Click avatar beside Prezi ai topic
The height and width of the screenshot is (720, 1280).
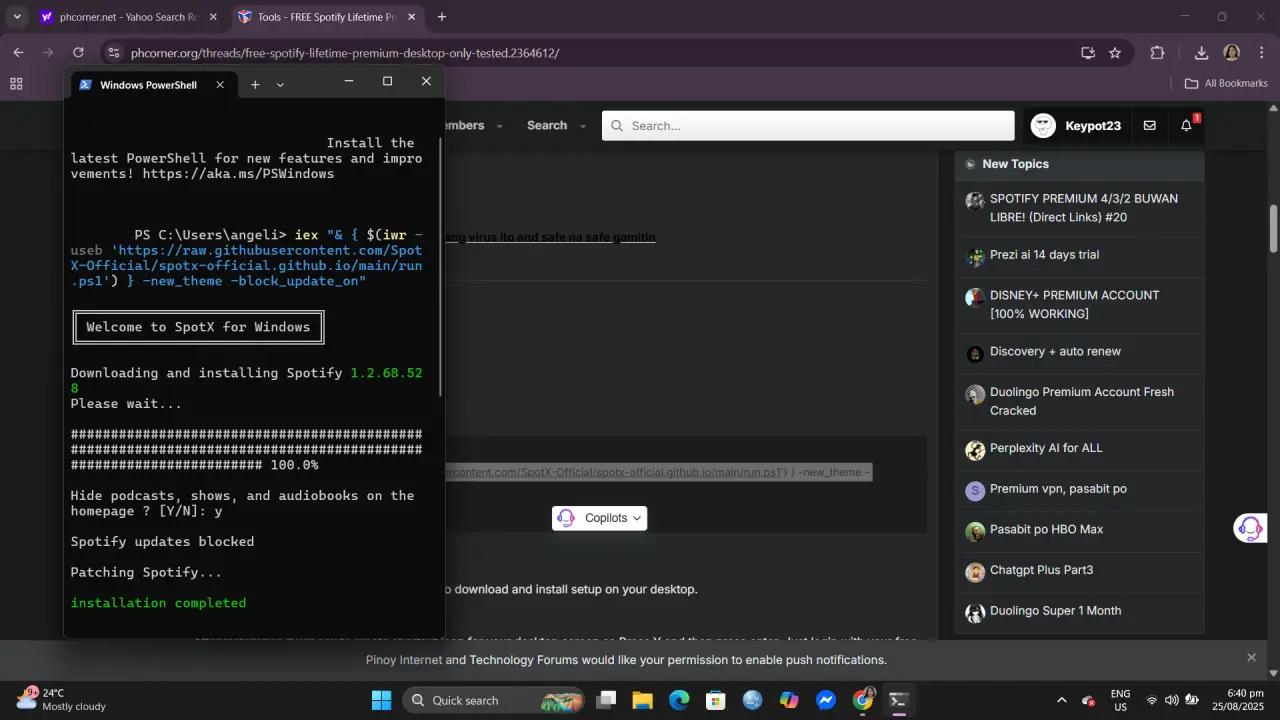pos(975,257)
